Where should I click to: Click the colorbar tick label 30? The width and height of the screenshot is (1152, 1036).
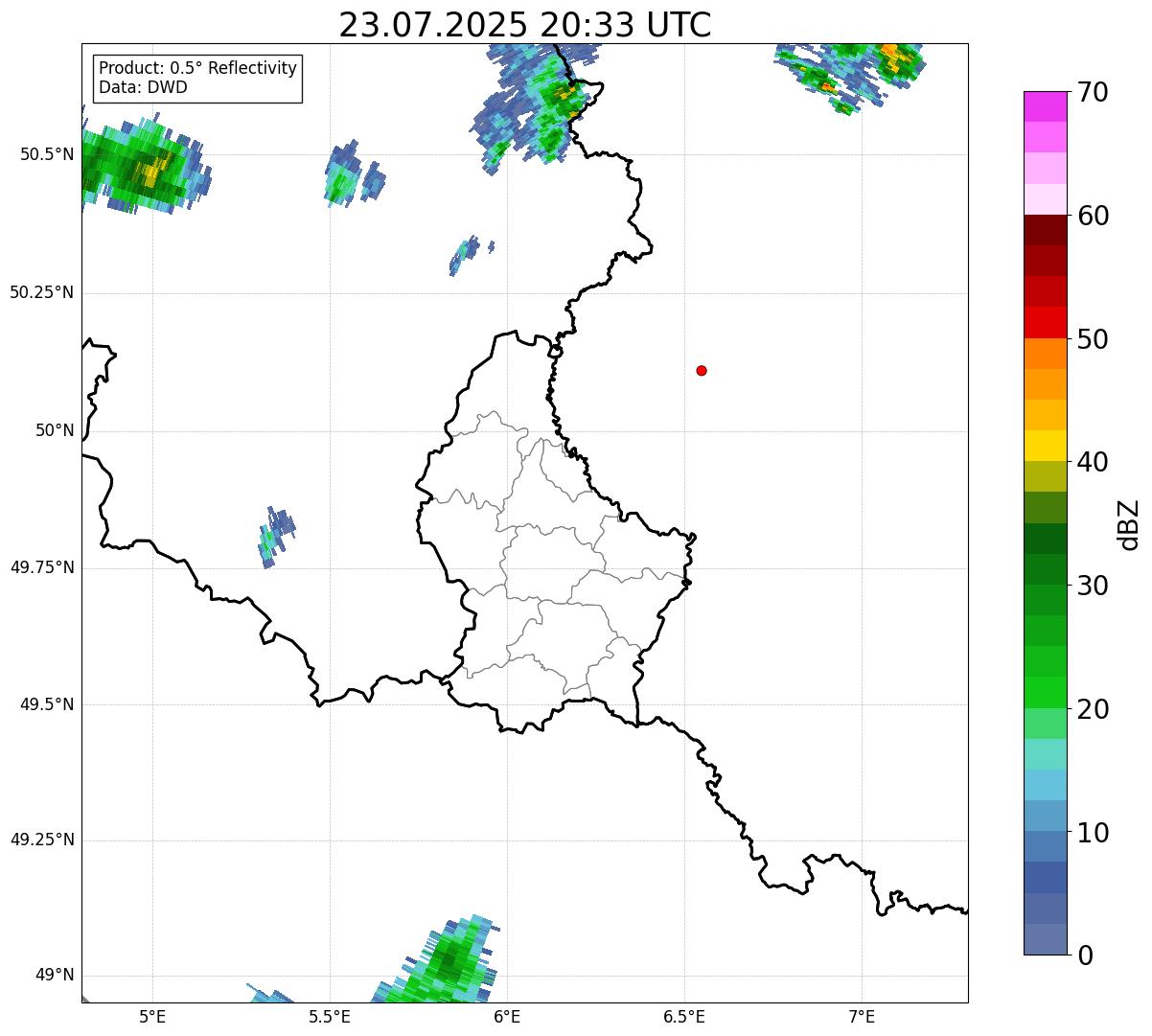pyautogui.click(x=1092, y=586)
